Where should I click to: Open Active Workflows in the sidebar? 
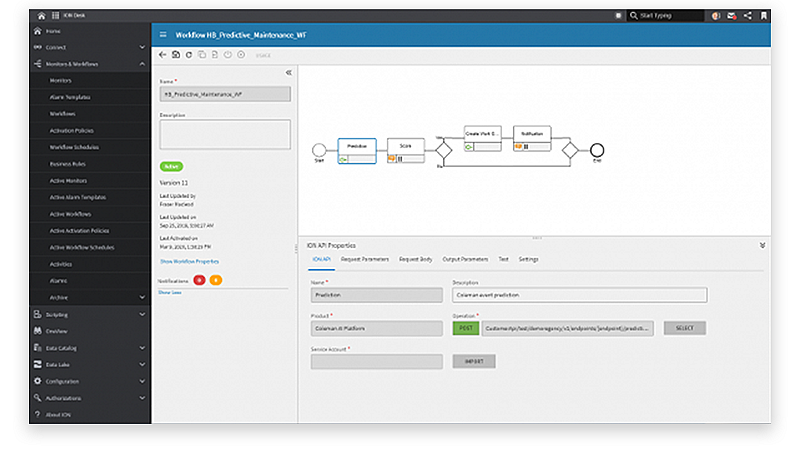click(x=90, y=214)
